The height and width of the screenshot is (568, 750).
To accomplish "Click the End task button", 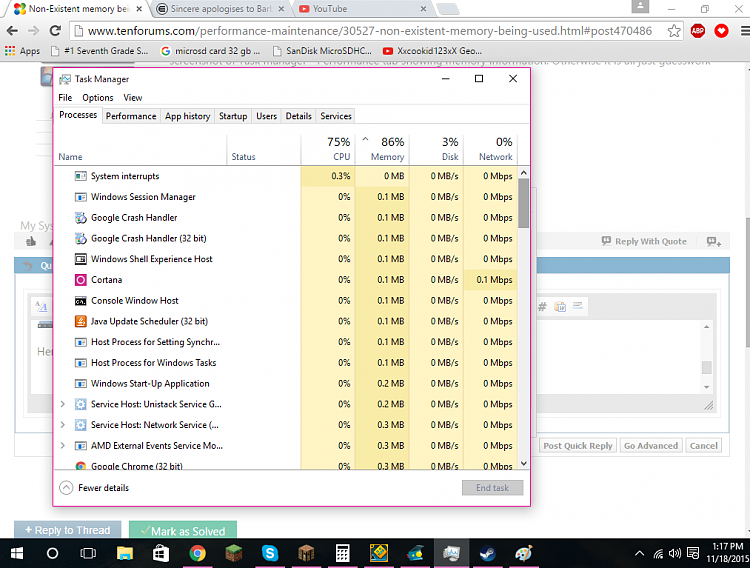I will [492, 488].
